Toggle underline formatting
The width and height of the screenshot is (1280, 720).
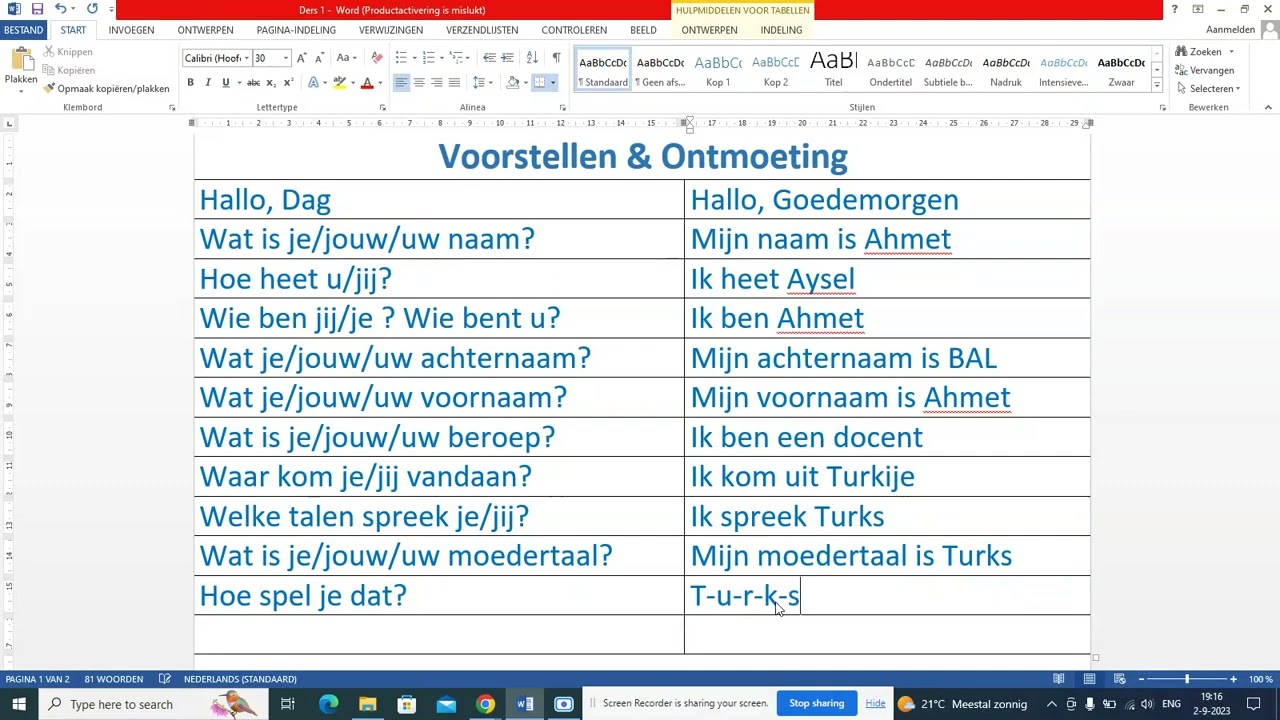tap(226, 83)
